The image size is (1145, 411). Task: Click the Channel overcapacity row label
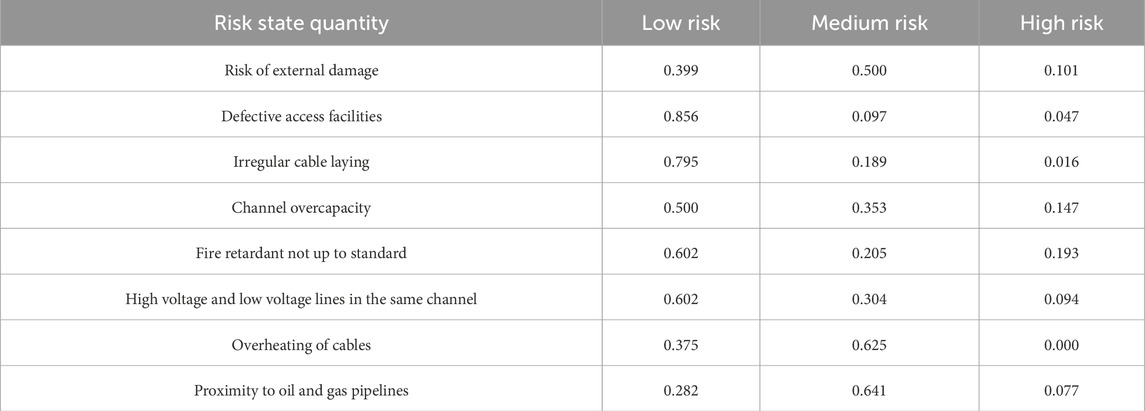[x=301, y=208]
